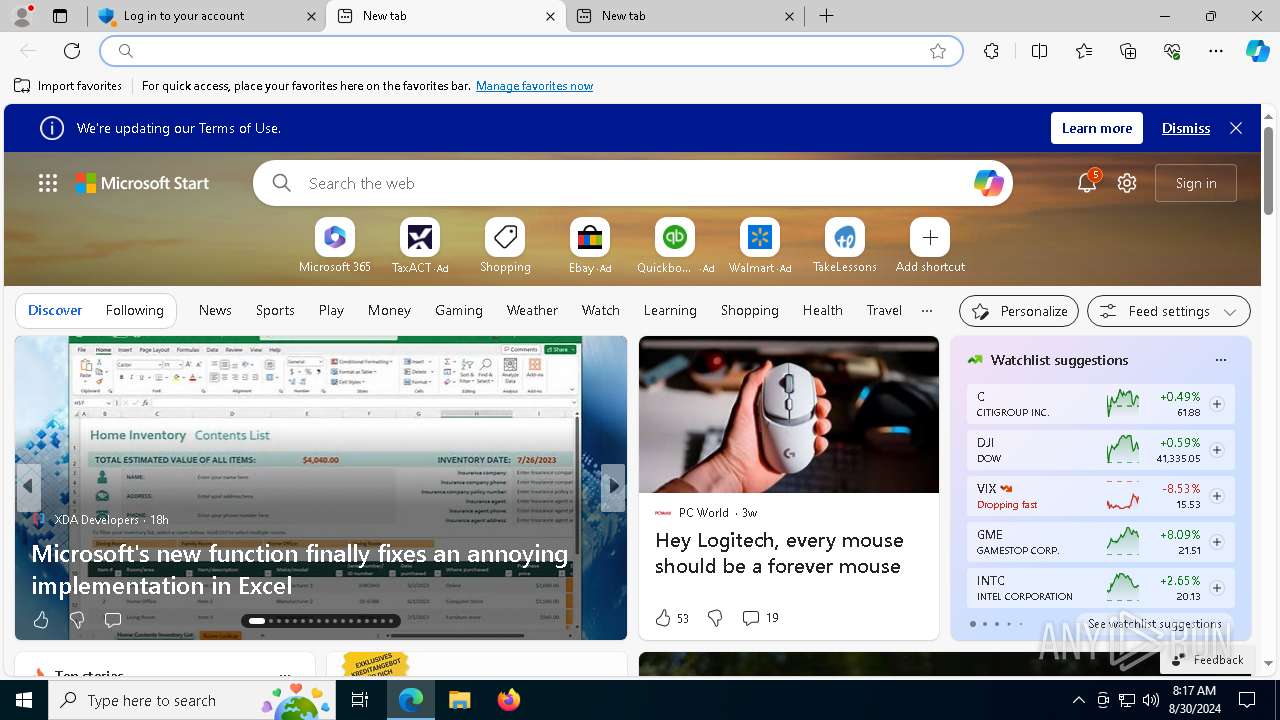This screenshot has width=1280, height=720.
Task: Click Manage favorites now link
Action: point(534,86)
